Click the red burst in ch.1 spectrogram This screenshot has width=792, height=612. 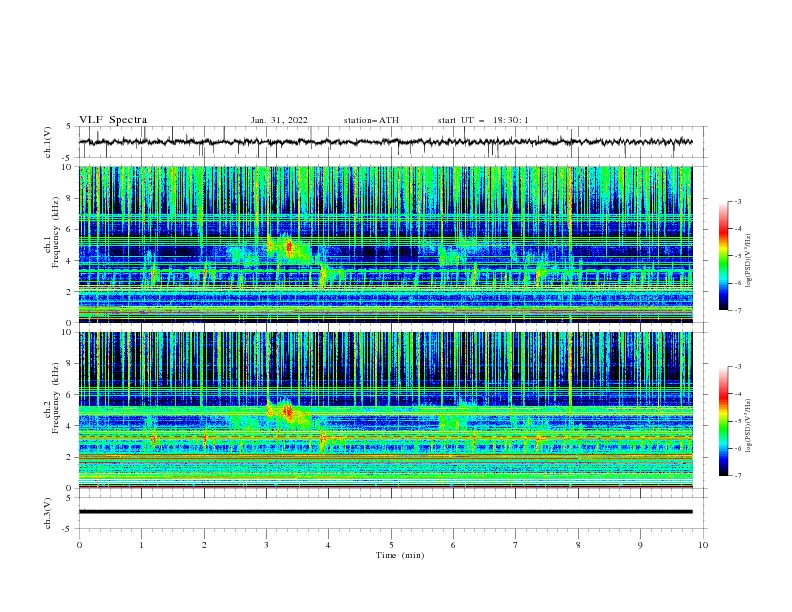(x=289, y=247)
